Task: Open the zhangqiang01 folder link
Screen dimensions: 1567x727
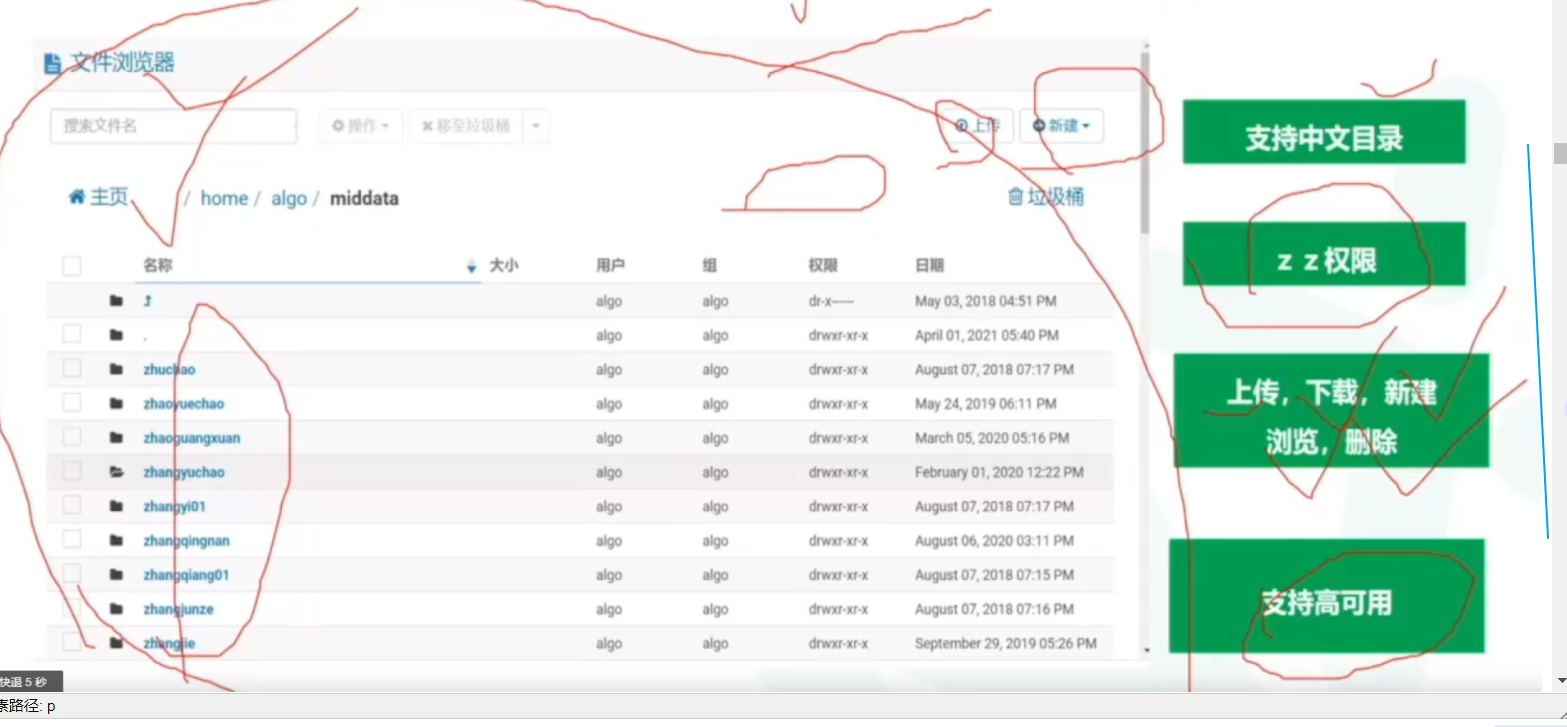Action: pyautogui.click(x=187, y=575)
